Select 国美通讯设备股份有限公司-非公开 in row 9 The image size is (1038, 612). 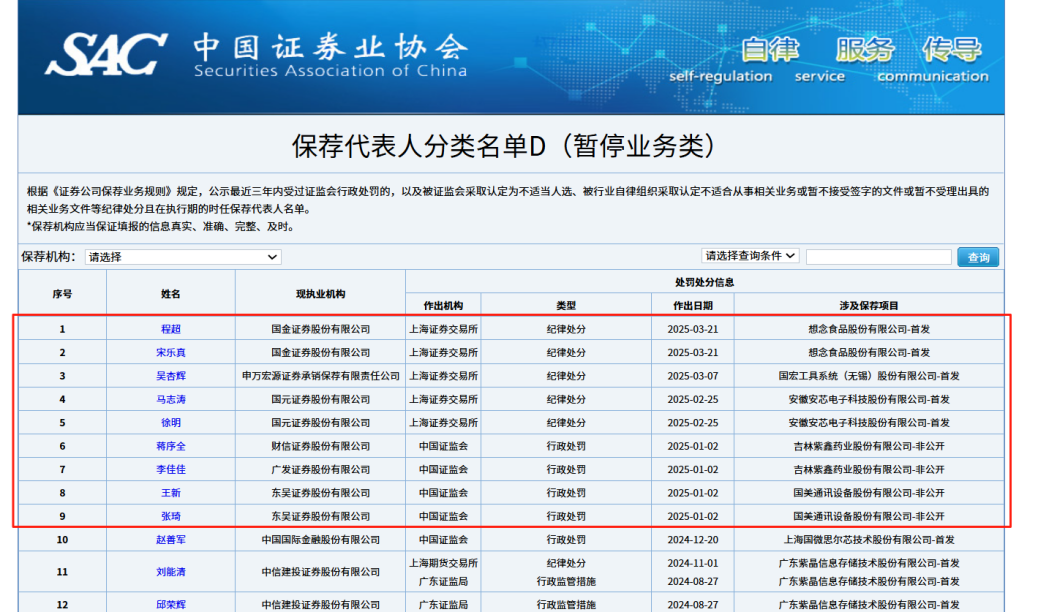pyautogui.click(x=869, y=517)
